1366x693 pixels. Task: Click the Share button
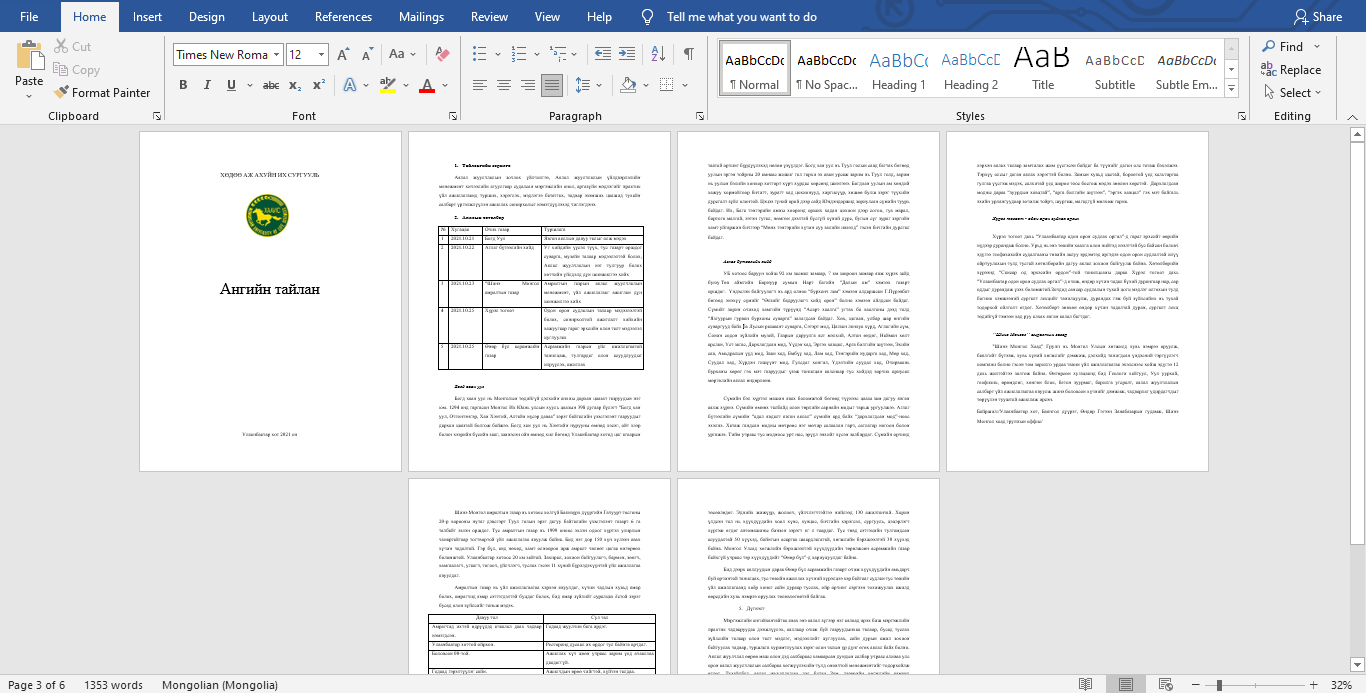click(1318, 17)
